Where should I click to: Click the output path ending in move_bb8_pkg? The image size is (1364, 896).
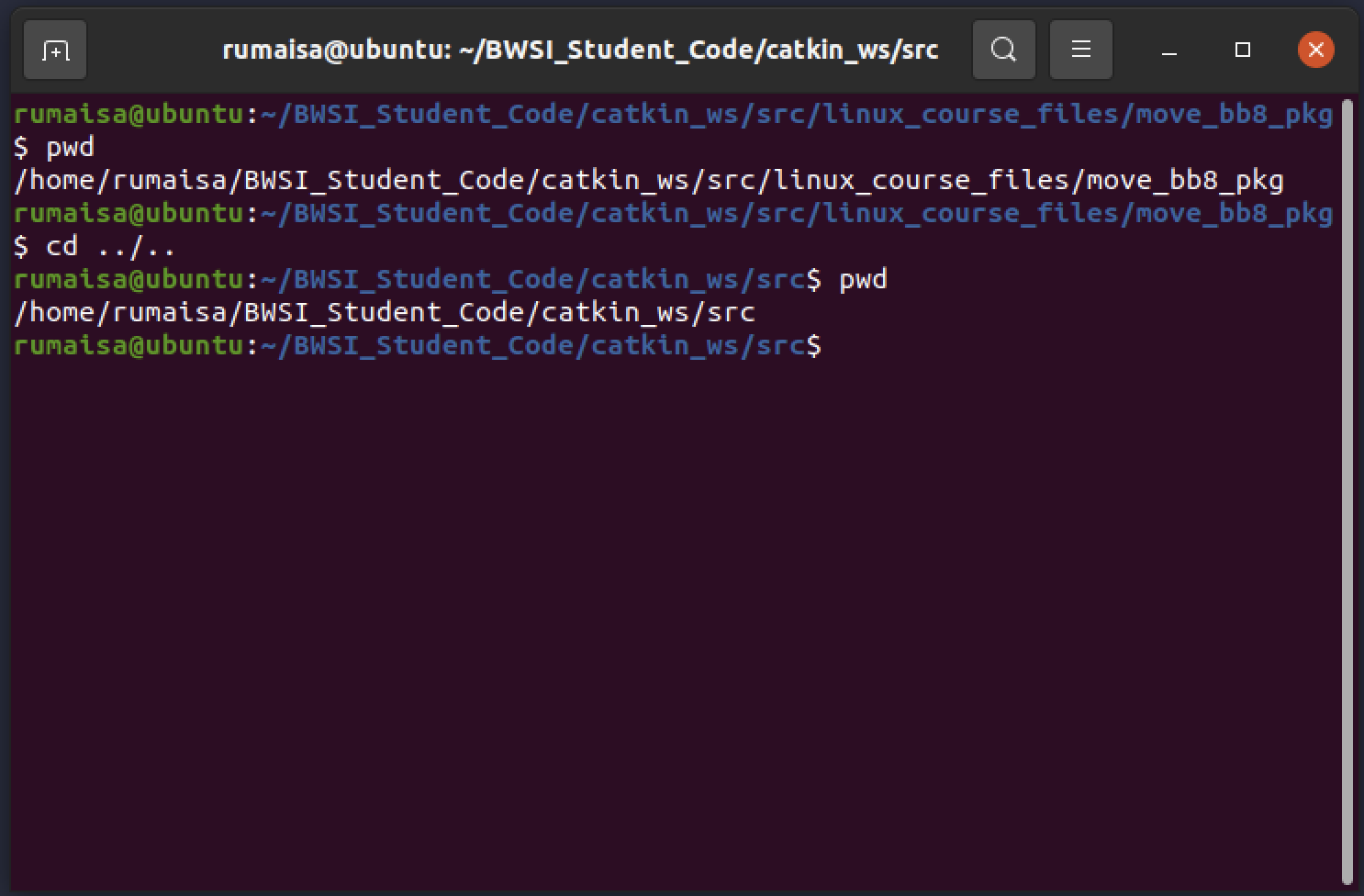648,180
